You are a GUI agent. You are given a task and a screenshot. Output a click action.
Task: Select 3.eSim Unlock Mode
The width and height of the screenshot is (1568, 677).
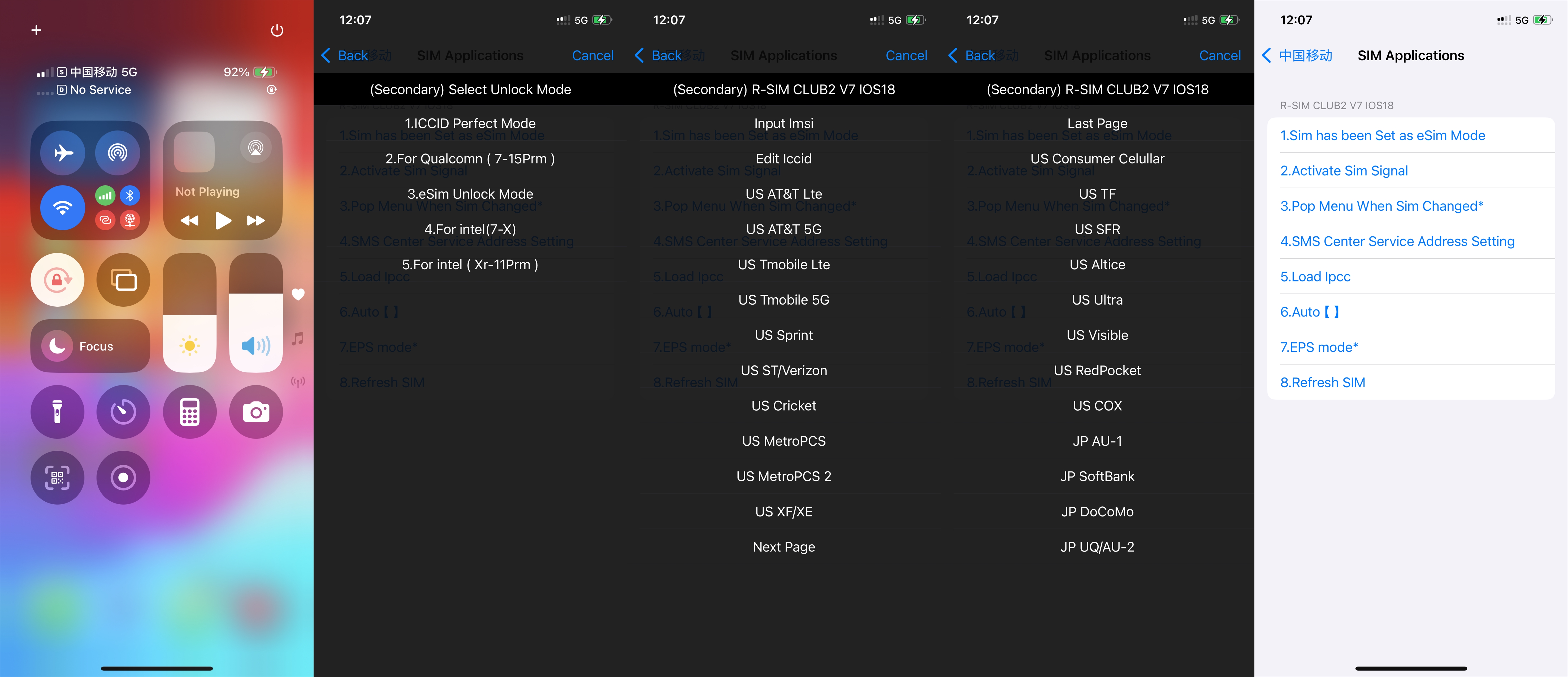[470, 194]
